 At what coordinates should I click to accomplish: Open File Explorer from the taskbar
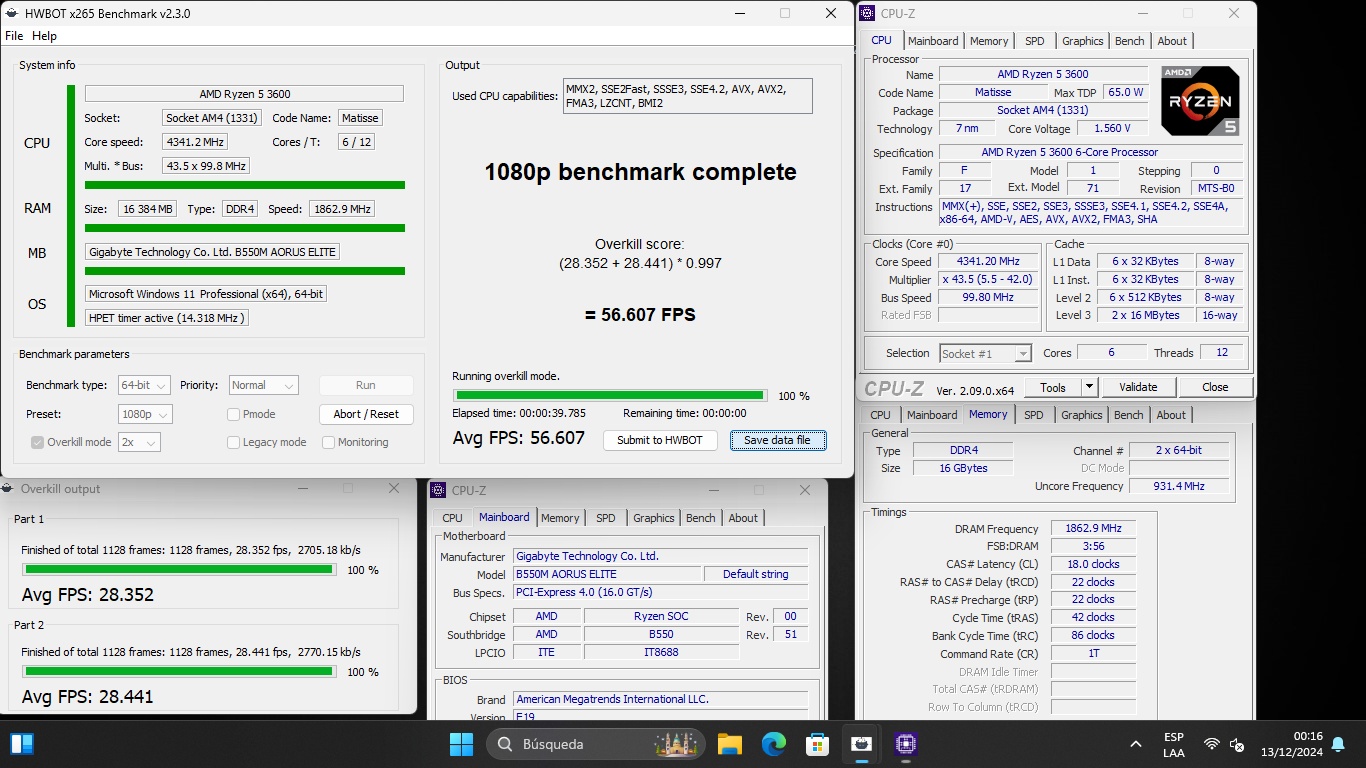click(729, 744)
